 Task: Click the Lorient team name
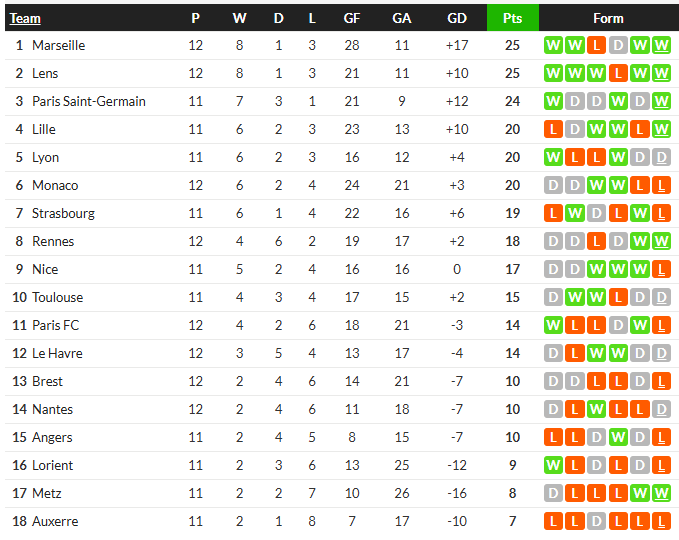[x=52, y=466]
